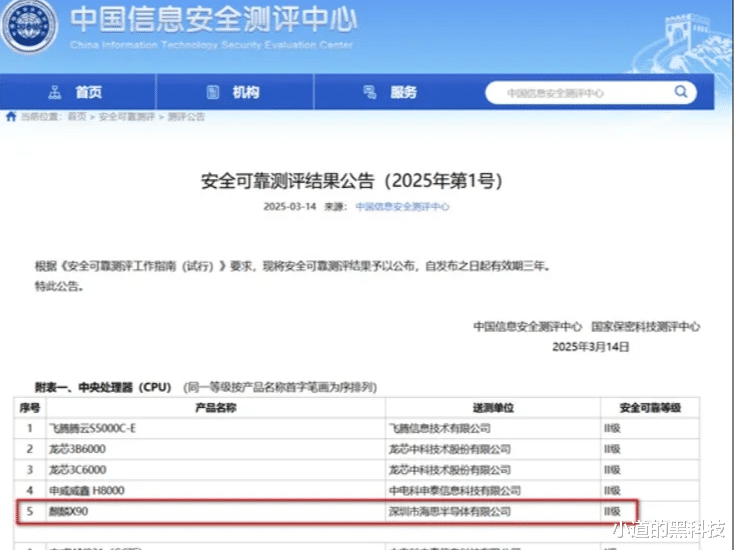The image size is (735, 550).
Task: Click the 特此公告 line
Action: point(60,286)
